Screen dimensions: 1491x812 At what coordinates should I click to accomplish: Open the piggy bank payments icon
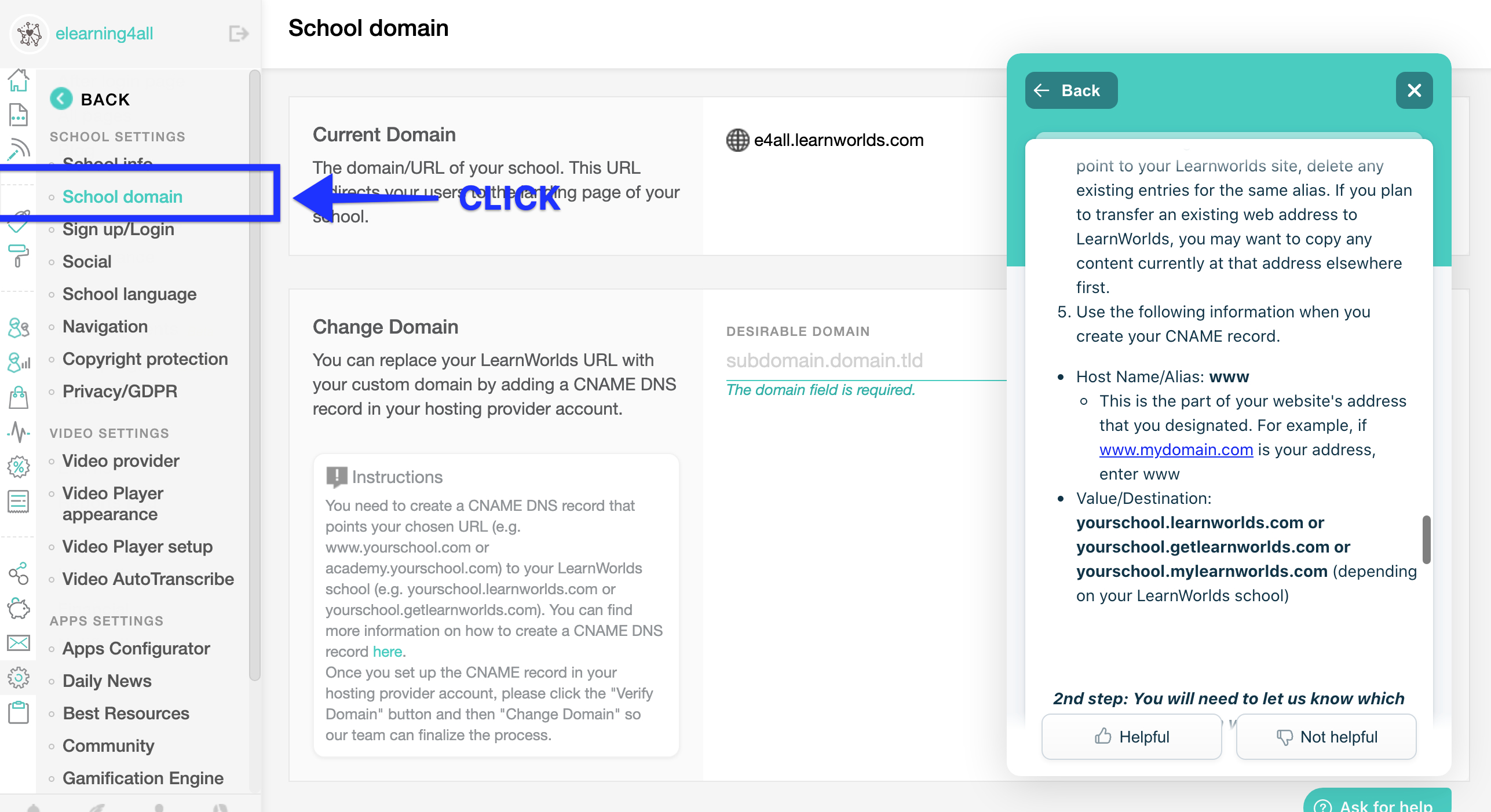[19, 609]
